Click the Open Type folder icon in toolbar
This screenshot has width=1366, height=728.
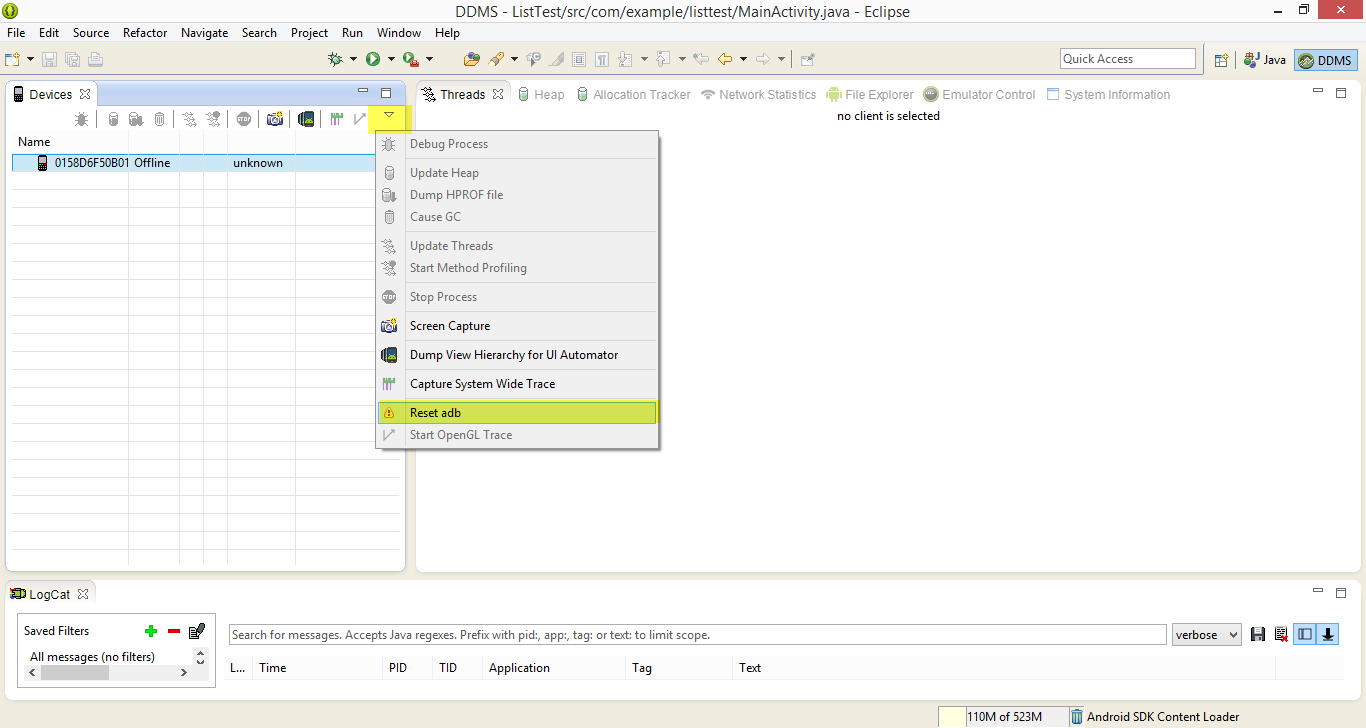tap(471, 59)
